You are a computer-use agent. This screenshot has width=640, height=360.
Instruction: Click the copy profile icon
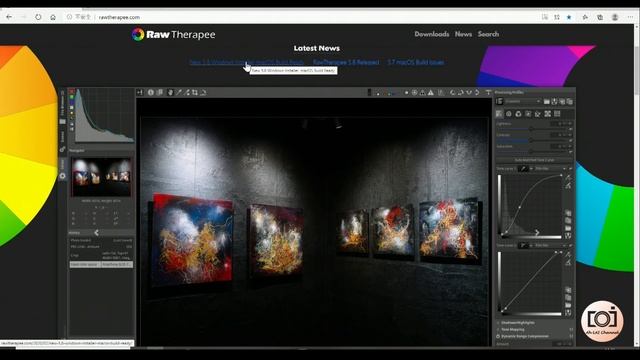coord(562,101)
